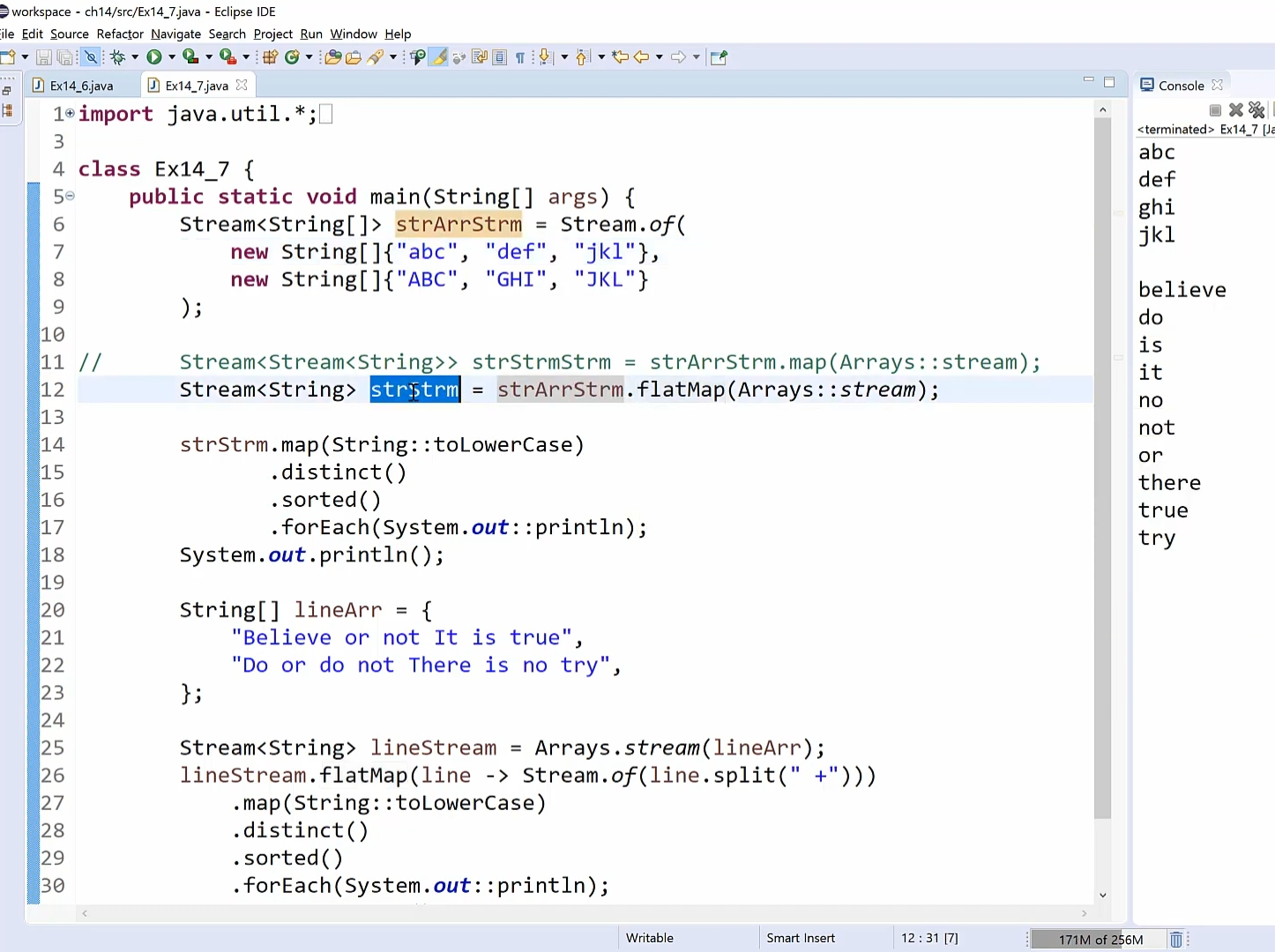Open the Edit menu
Screen dimensions: 1275x952
(x=32, y=33)
